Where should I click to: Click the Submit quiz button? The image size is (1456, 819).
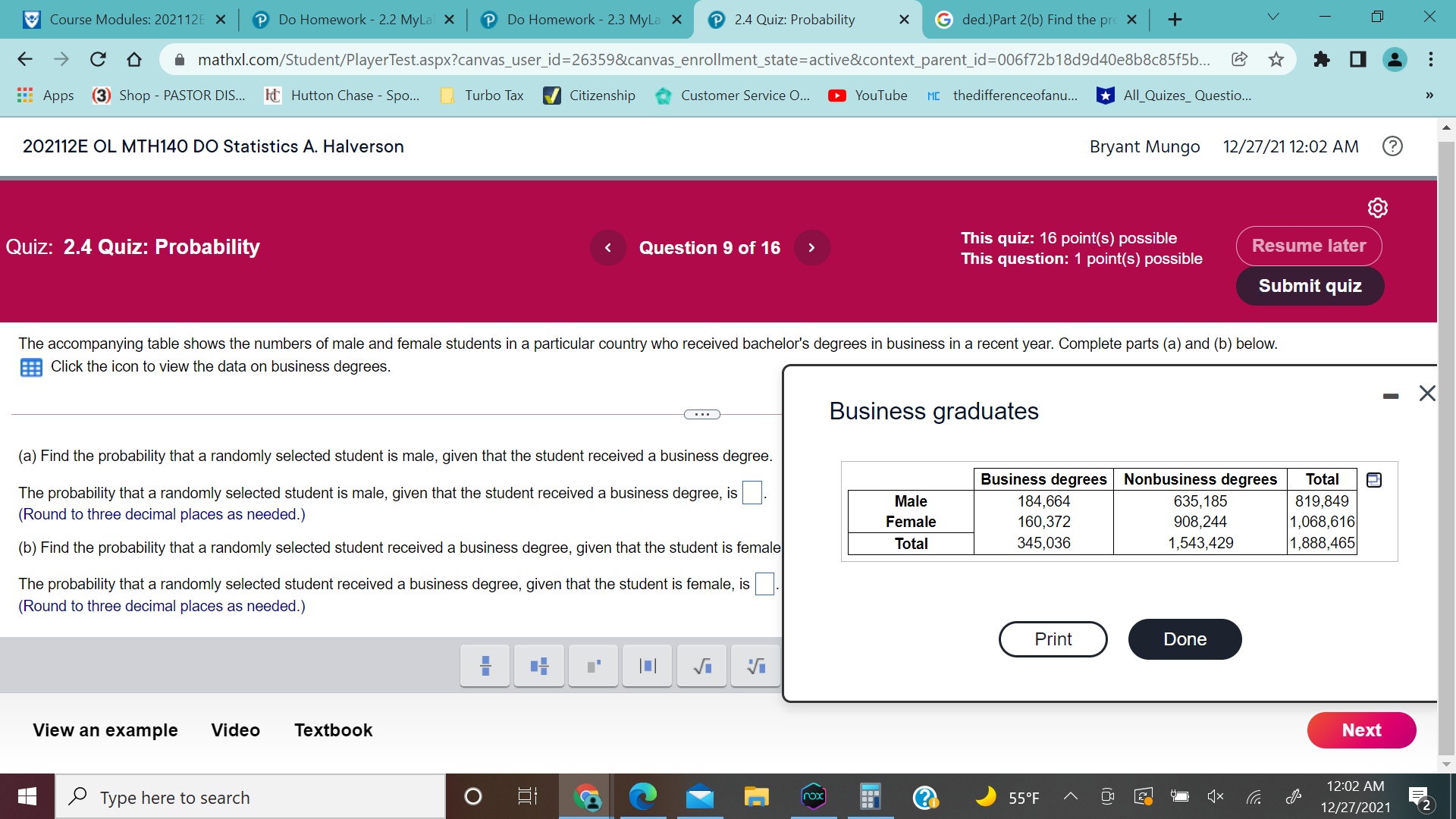tap(1310, 286)
